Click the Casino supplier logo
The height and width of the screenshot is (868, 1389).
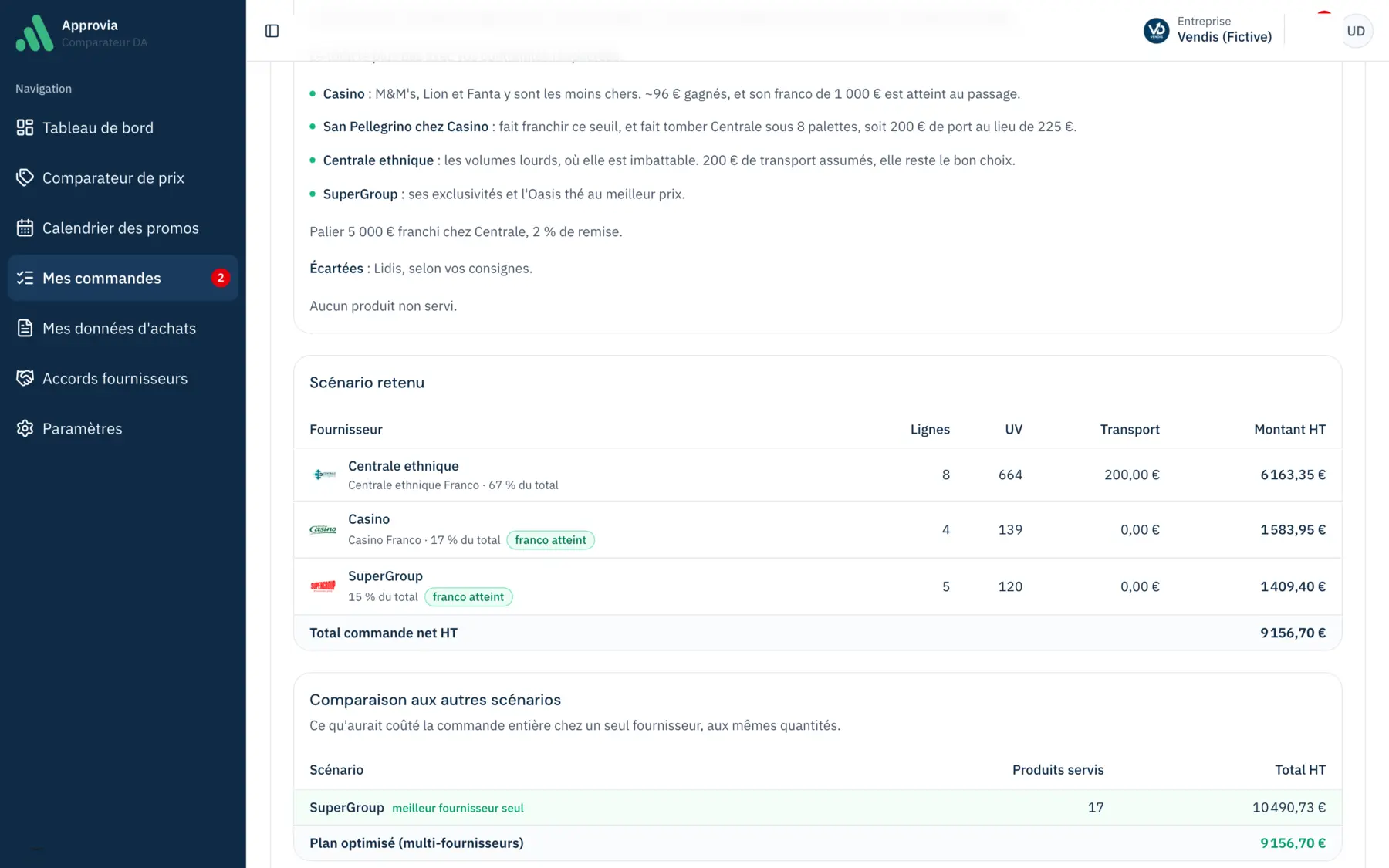[323, 529]
